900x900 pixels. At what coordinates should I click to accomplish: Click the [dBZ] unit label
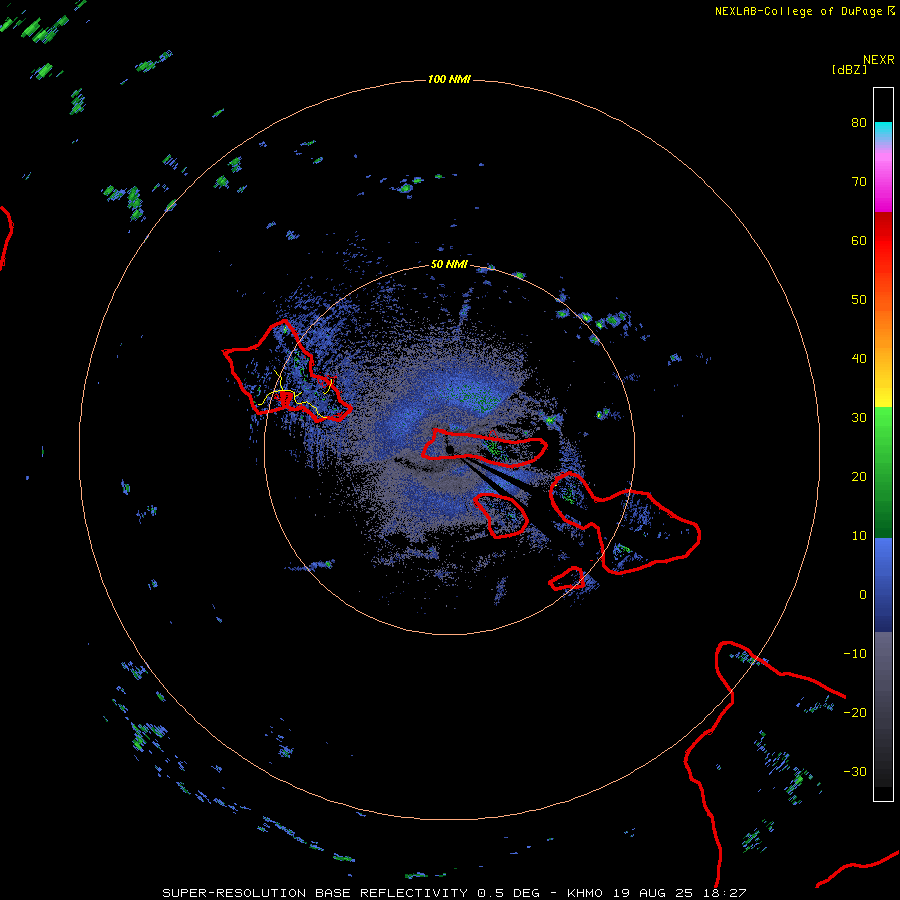pyautogui.click(x=849, y=70)
